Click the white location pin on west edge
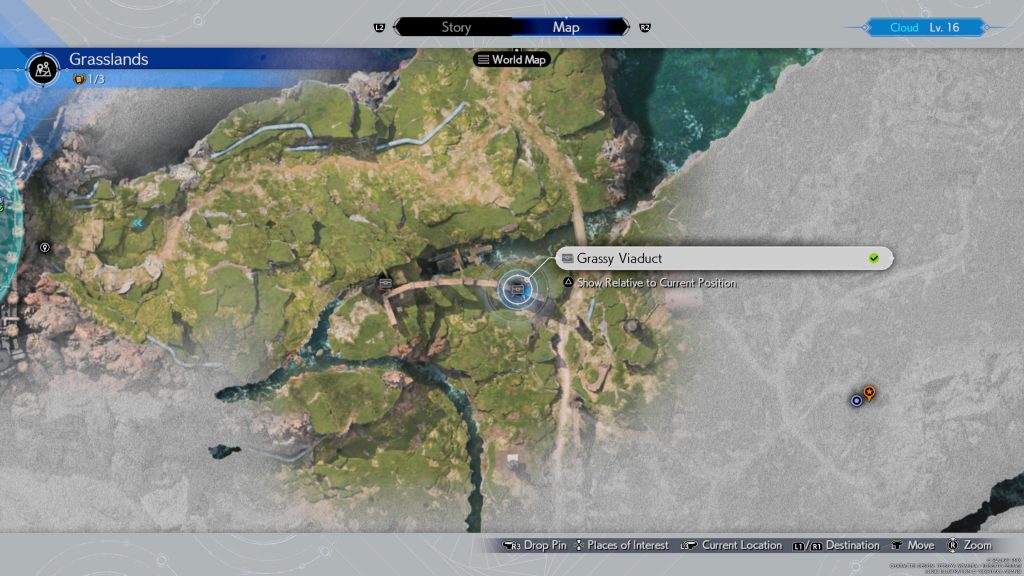 (x=45, y=247)
